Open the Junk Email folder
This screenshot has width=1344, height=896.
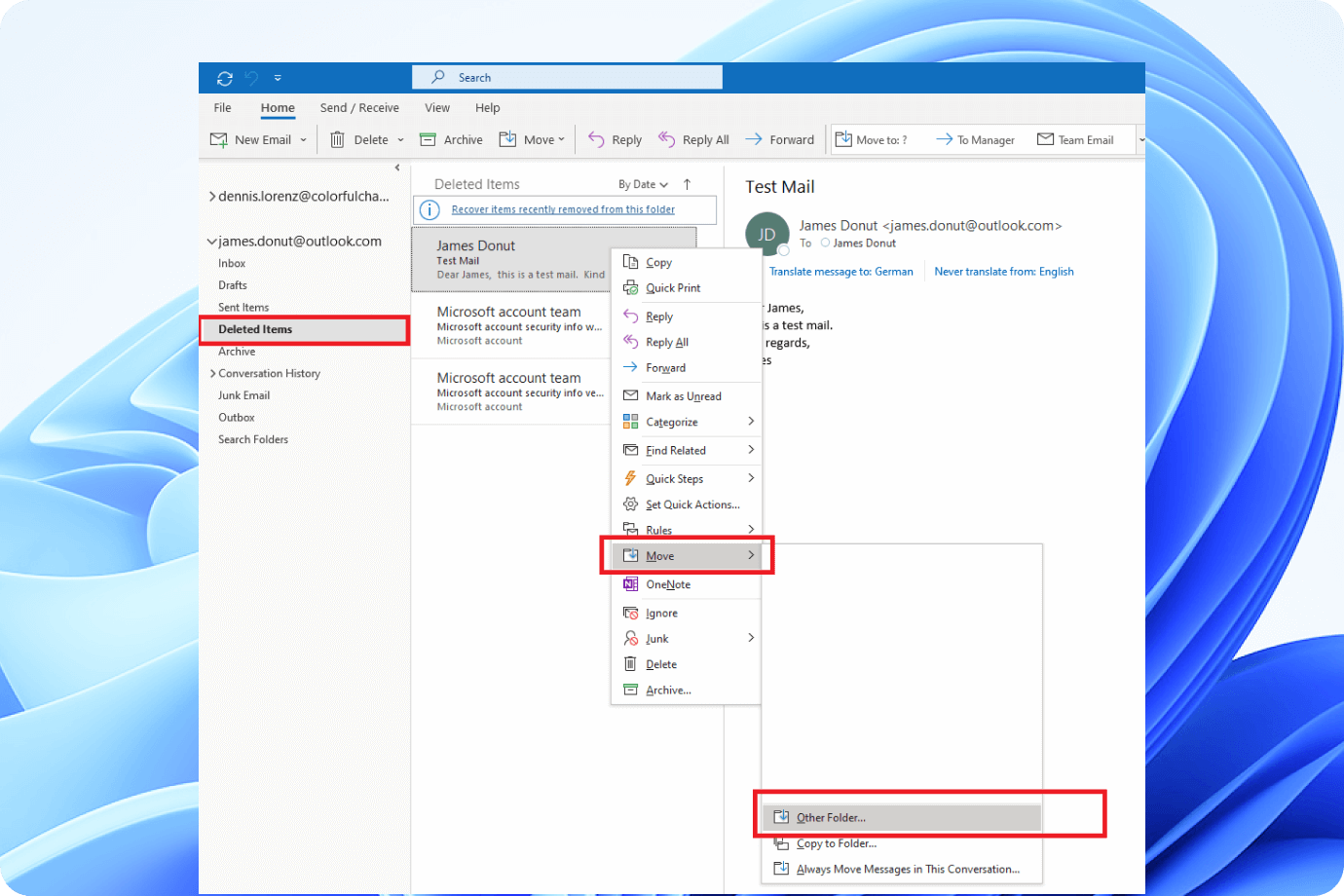[x=244, y=395]
